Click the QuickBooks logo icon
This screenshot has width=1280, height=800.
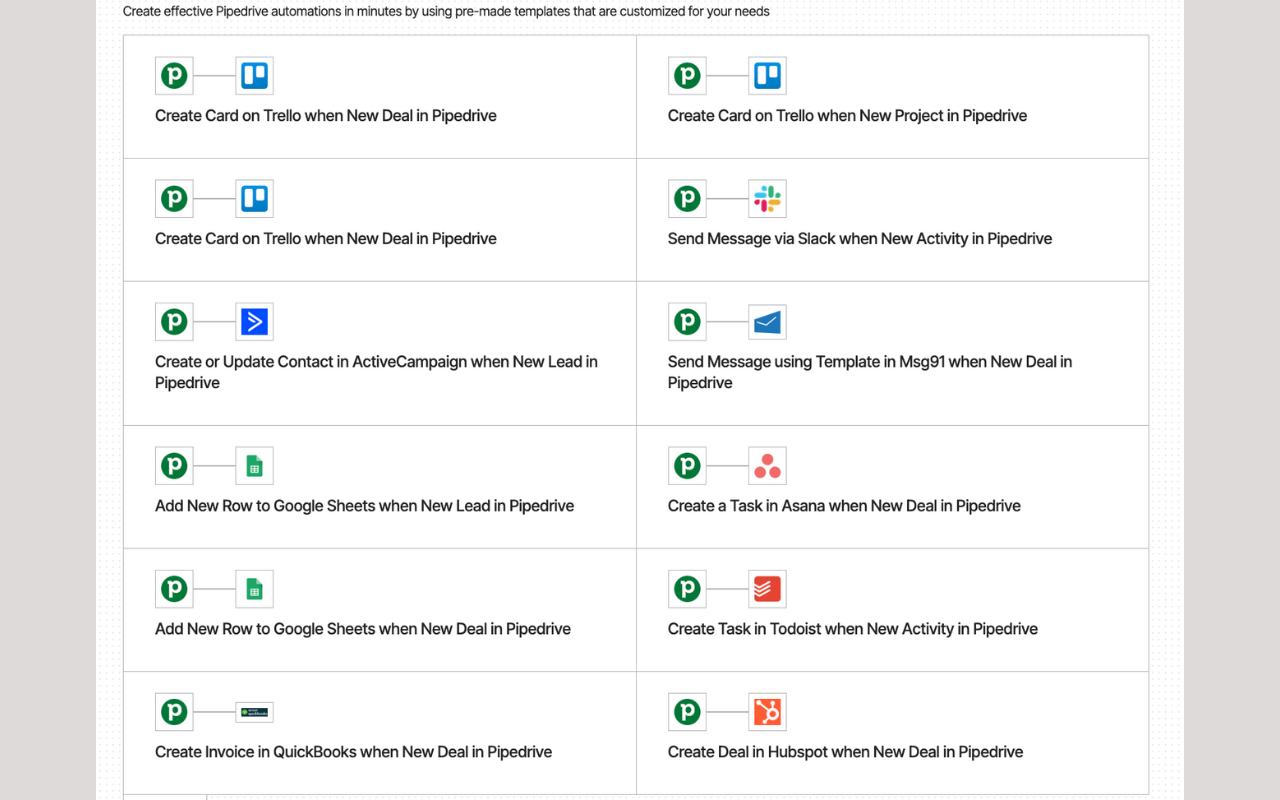pos(254,712)
